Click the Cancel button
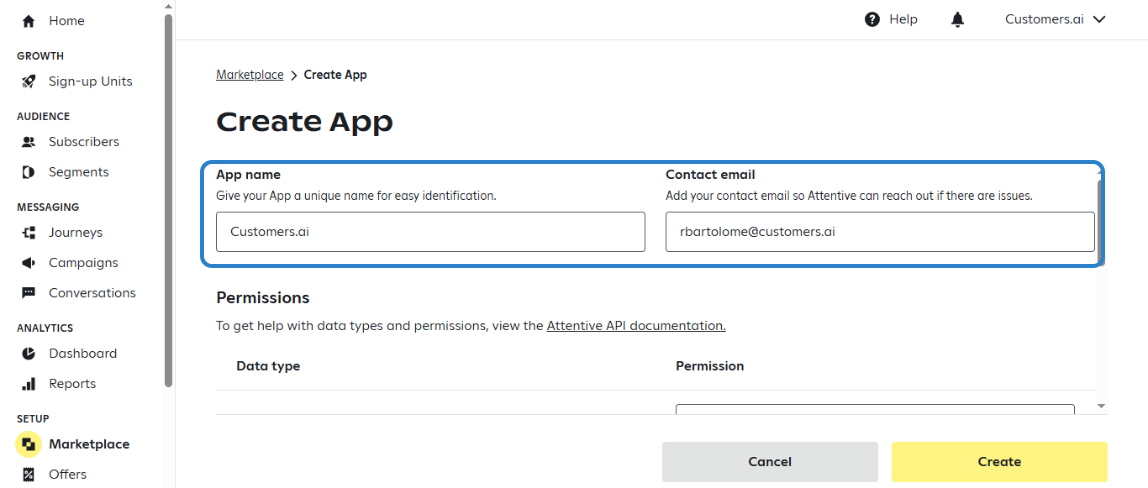The width and height of the screenshot is (1148, 488). pyautogui.click(x=769, y=462)
